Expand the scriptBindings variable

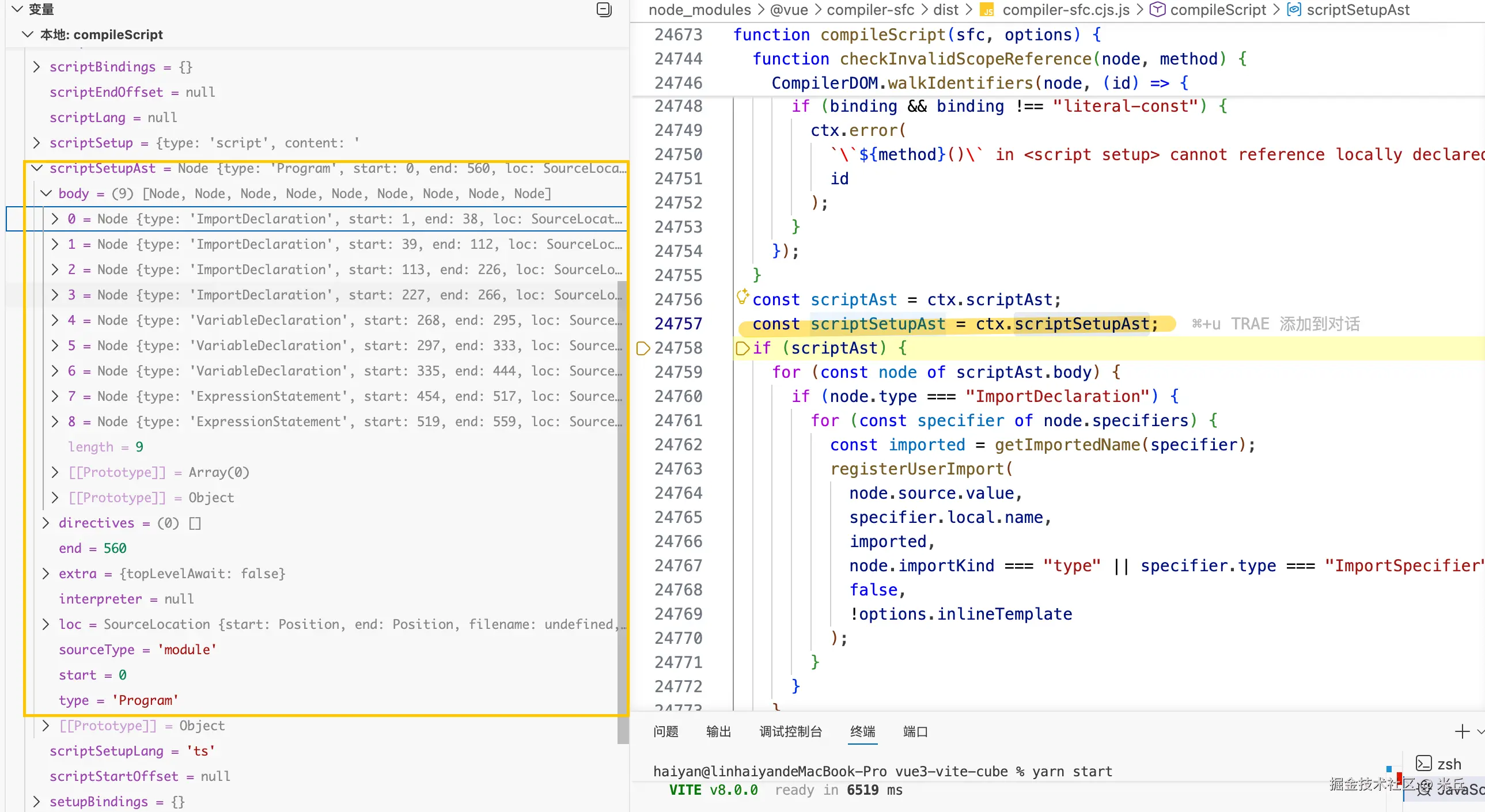[37, 67]
